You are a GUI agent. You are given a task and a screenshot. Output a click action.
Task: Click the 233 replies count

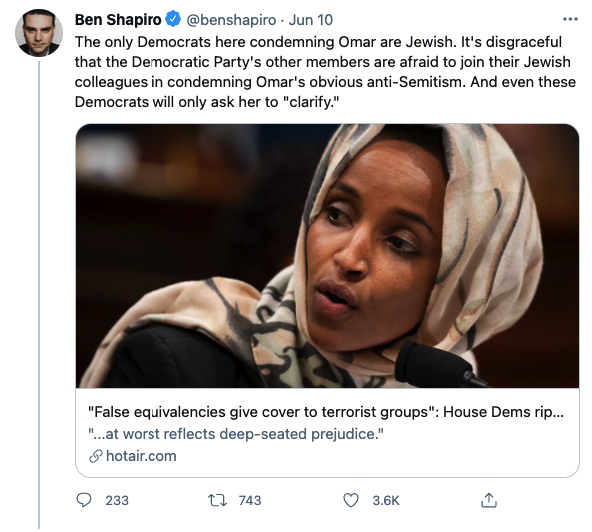pos(117,501)
